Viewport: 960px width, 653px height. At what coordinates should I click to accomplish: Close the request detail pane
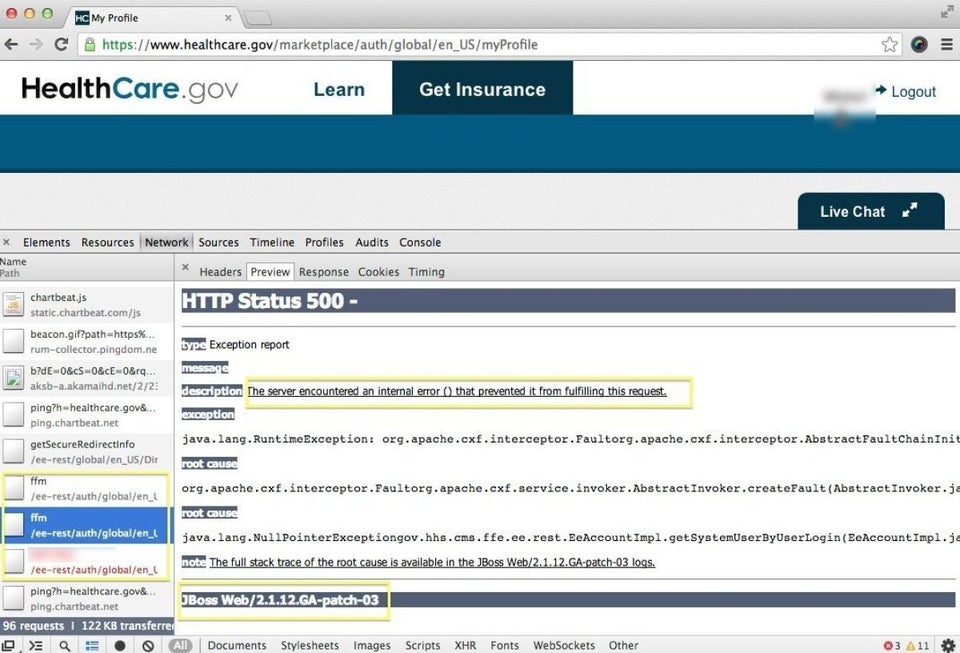point(185,268)
